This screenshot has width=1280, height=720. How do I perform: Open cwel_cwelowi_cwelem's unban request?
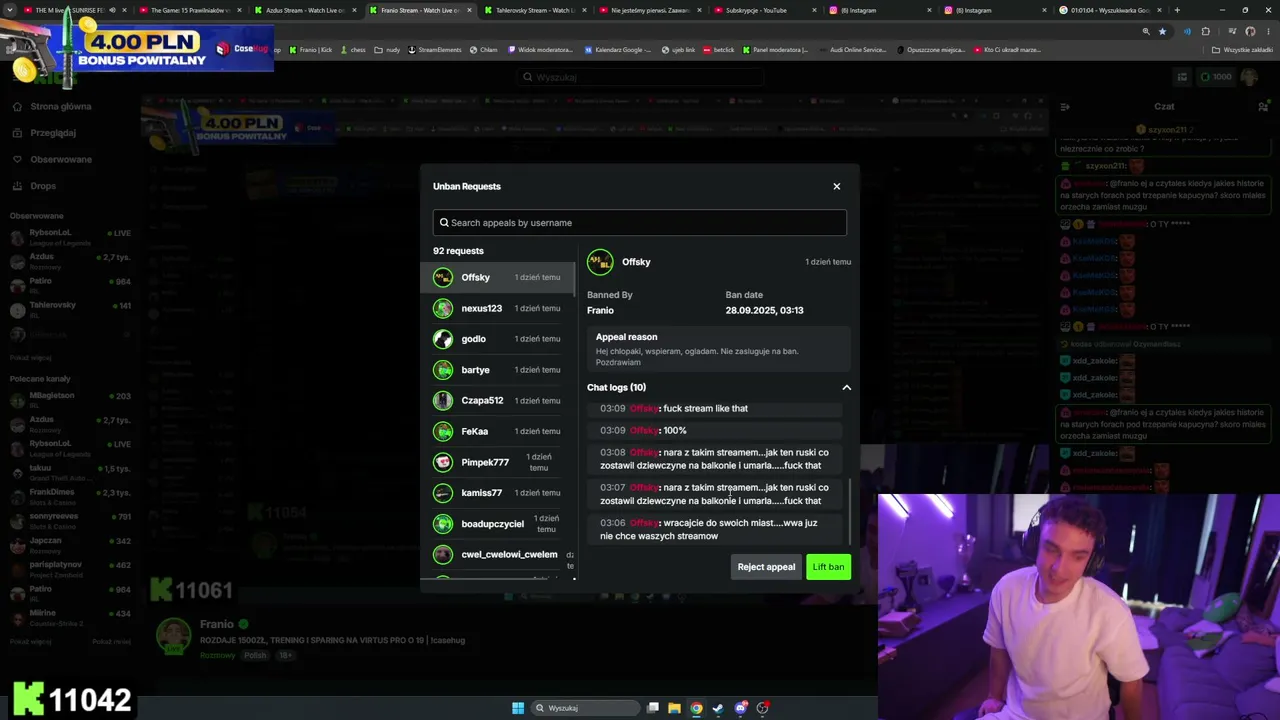497,554
